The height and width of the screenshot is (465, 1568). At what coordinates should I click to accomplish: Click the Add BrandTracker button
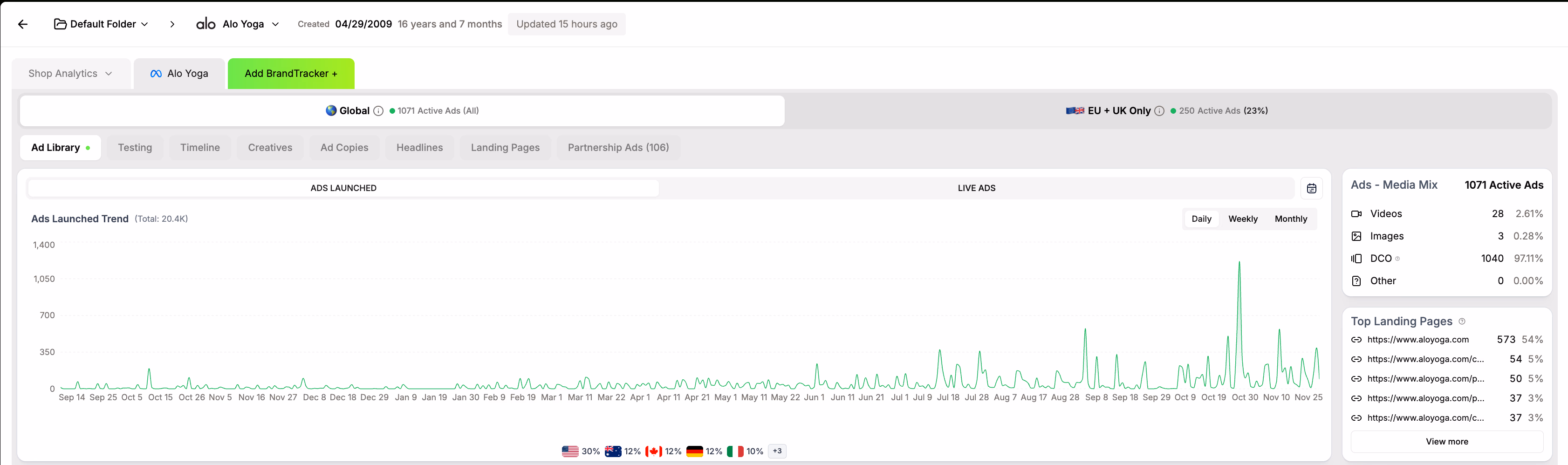290,73
